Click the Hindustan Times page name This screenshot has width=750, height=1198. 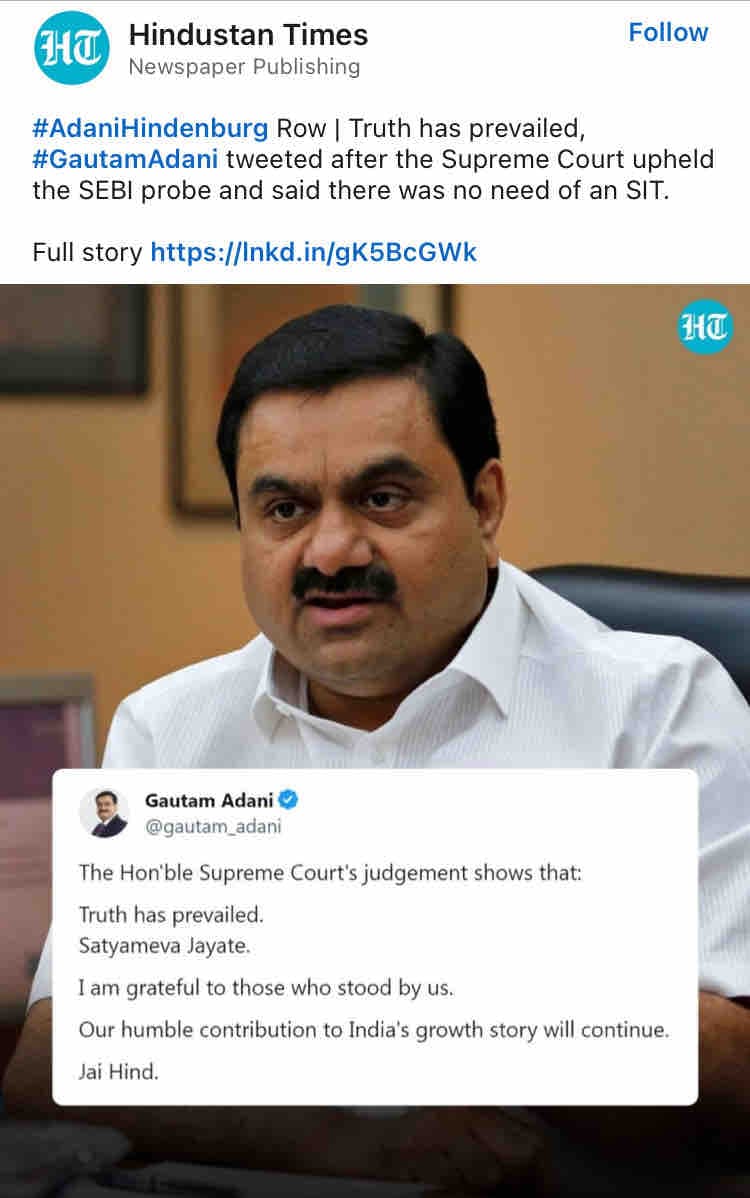pos(248,34)
